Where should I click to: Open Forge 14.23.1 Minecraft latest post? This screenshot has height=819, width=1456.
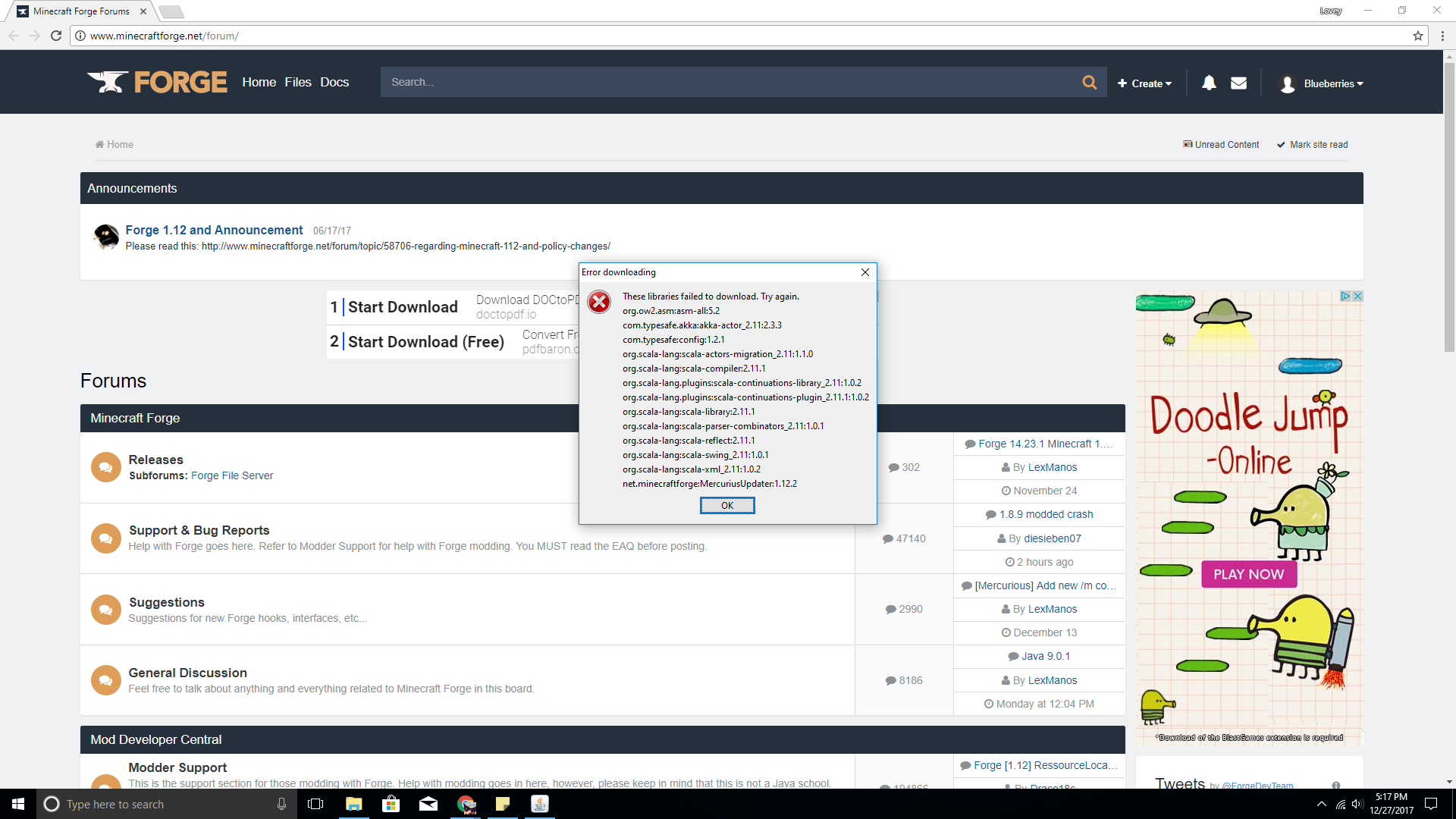pyautogui.click(x=1045, y=444)
